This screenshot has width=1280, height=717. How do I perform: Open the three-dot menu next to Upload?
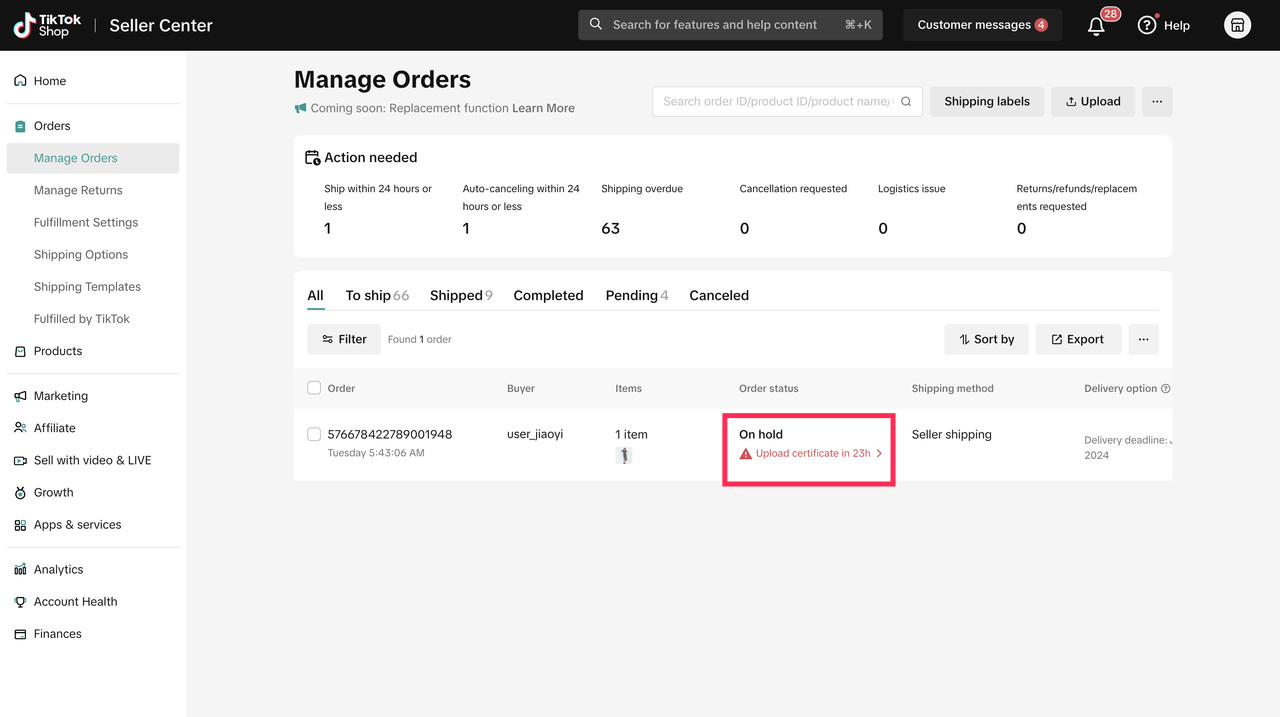1157,101
